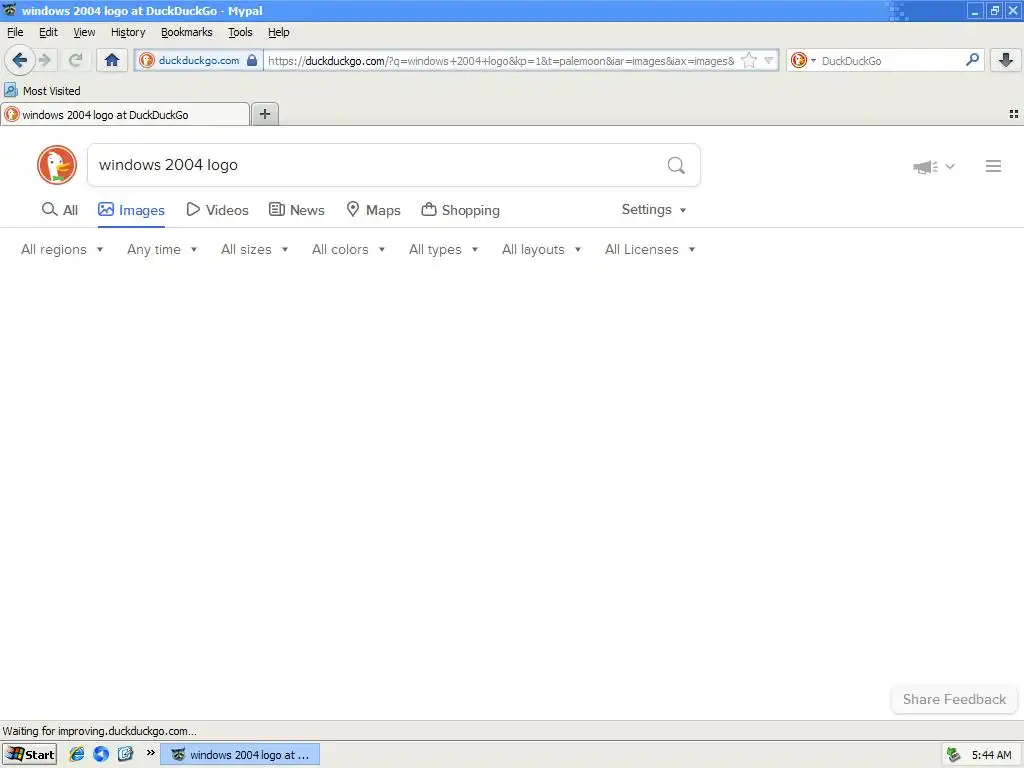The image size is (1024, 768).
Task: Open the DuckDuckGo hamburger menu
Action: 993,166
